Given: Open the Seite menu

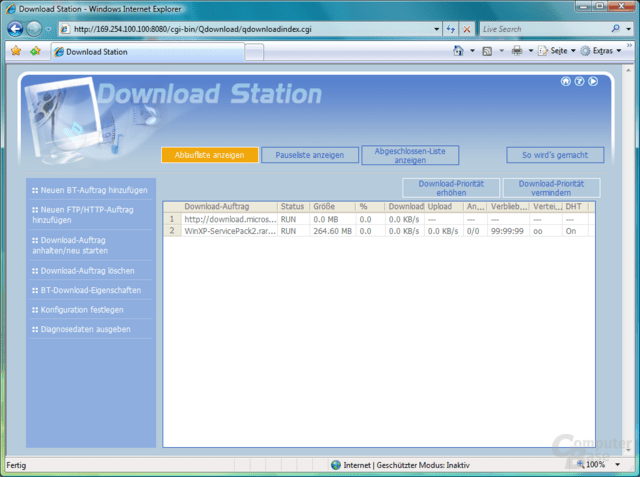Looking at the screenshot, I should pyautogui.click(x=556, y=51).
